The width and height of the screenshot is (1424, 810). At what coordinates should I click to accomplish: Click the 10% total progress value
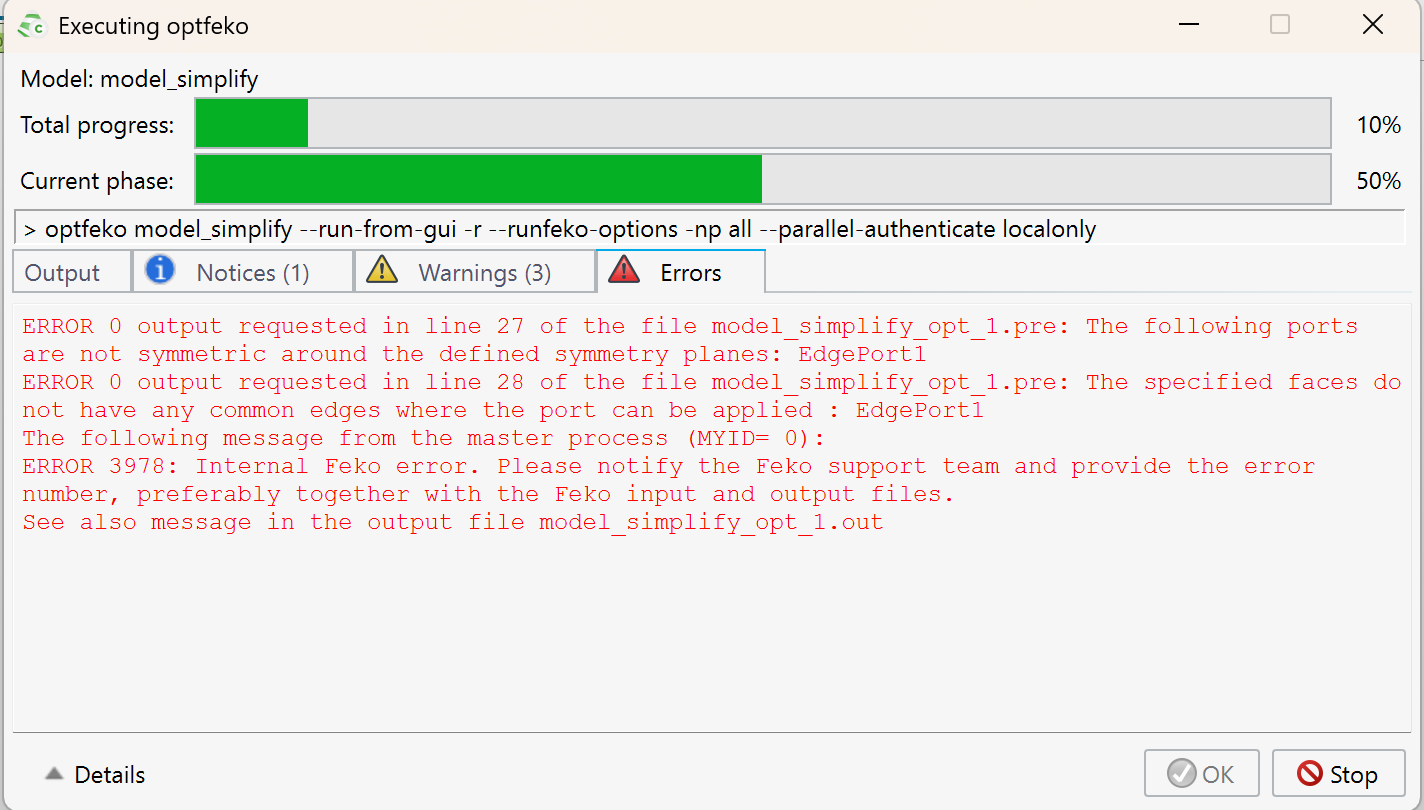1378,125
